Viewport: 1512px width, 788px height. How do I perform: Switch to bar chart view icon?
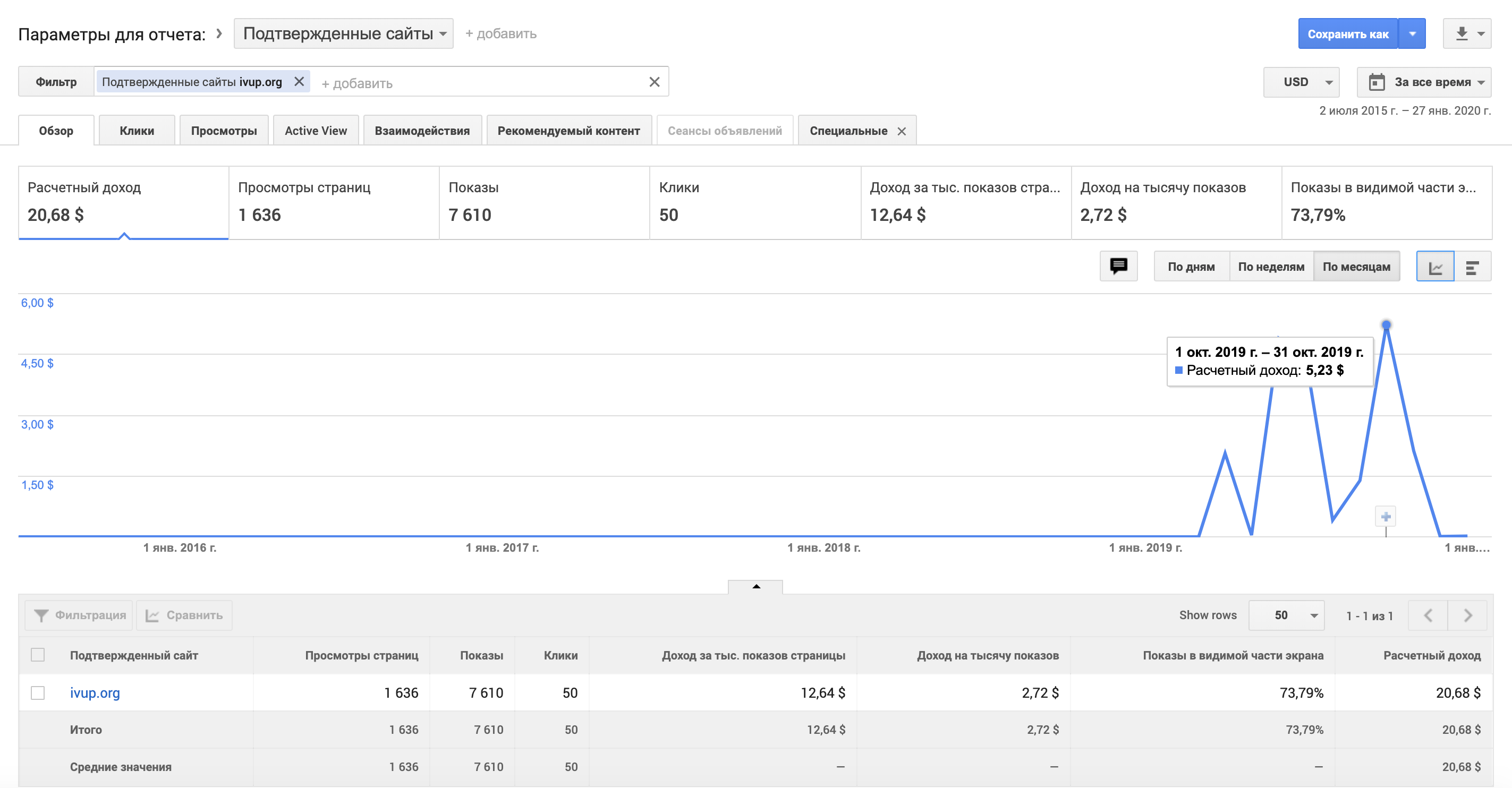(1472, 267)
